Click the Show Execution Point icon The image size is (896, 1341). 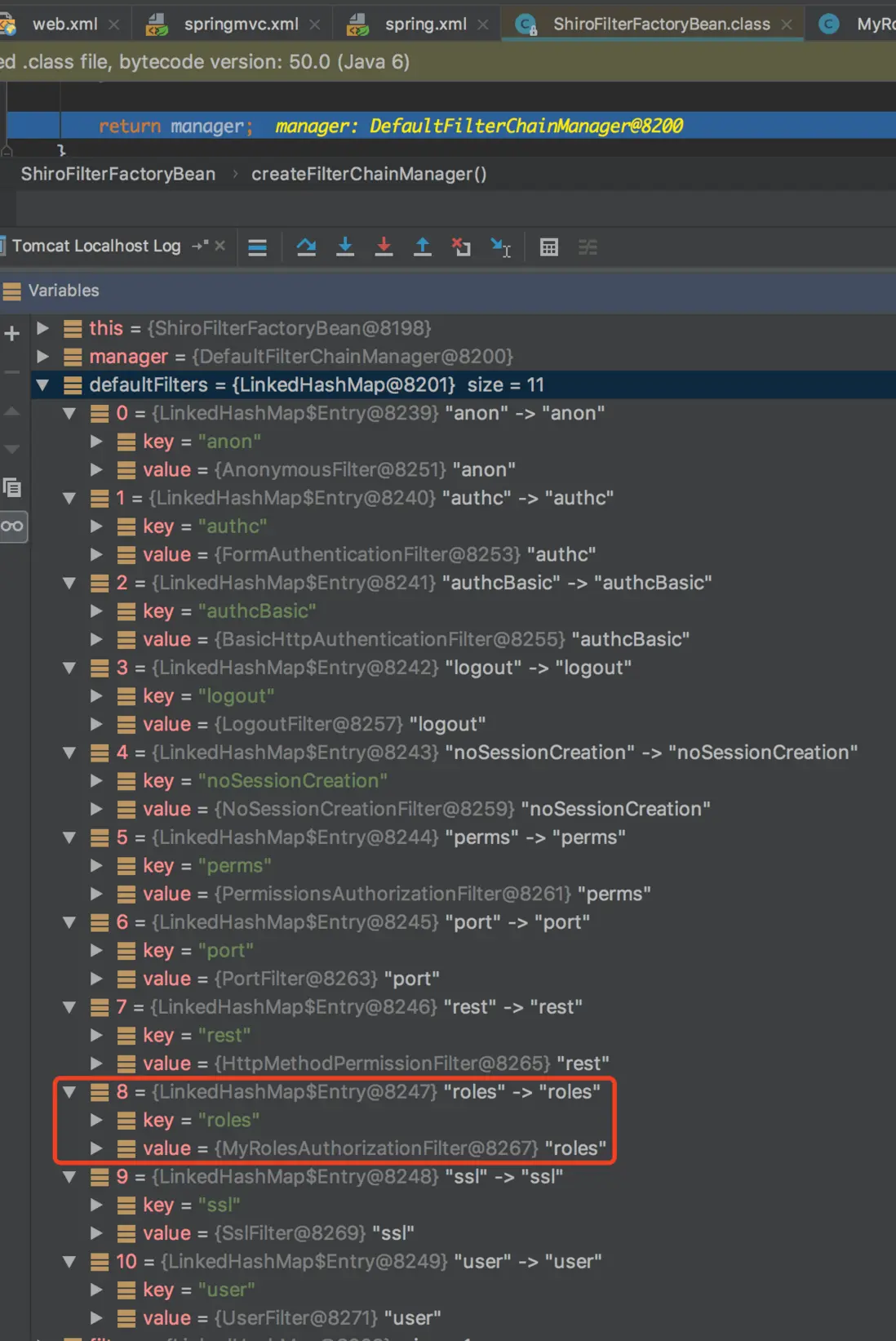pyautogui.click(x=258, y=247)
